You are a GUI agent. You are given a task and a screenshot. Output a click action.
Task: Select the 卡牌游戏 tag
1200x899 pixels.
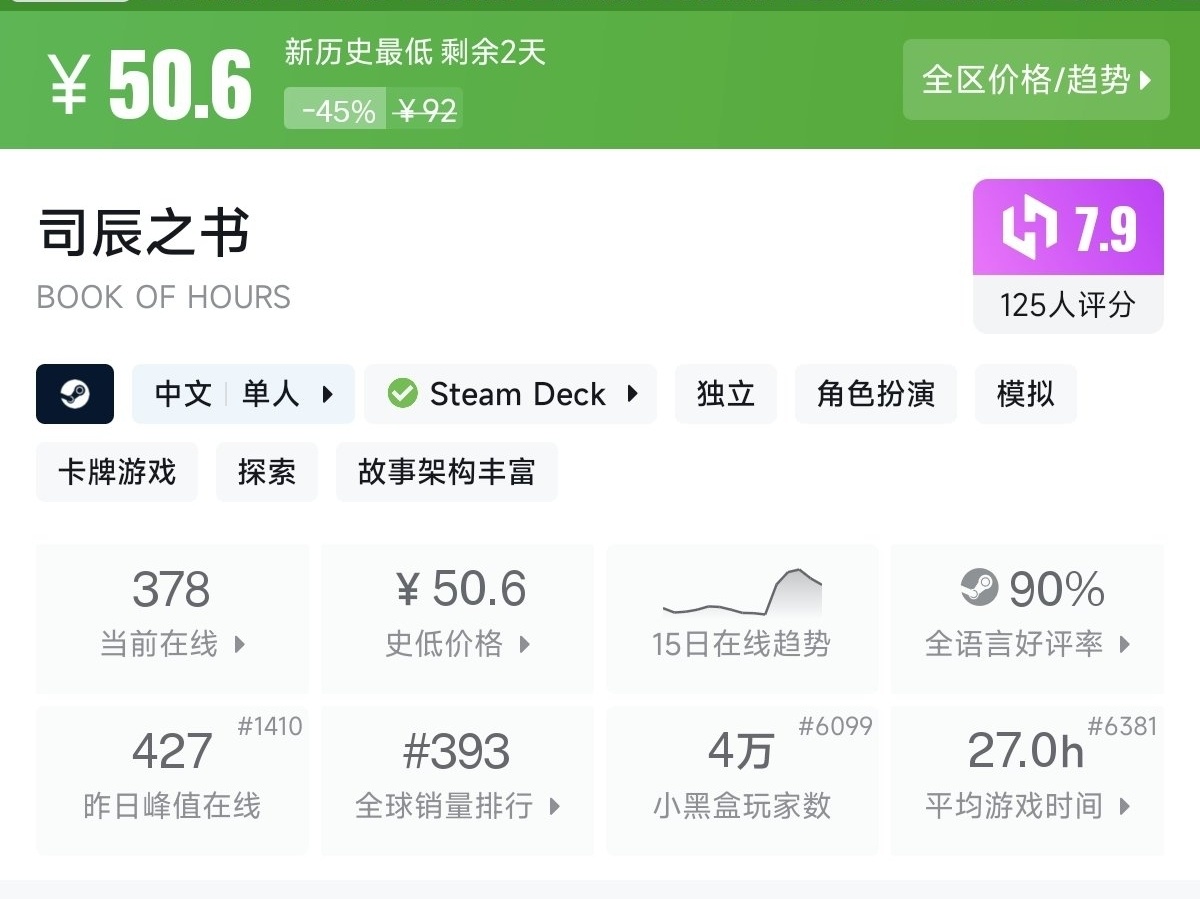coord(117,472)
